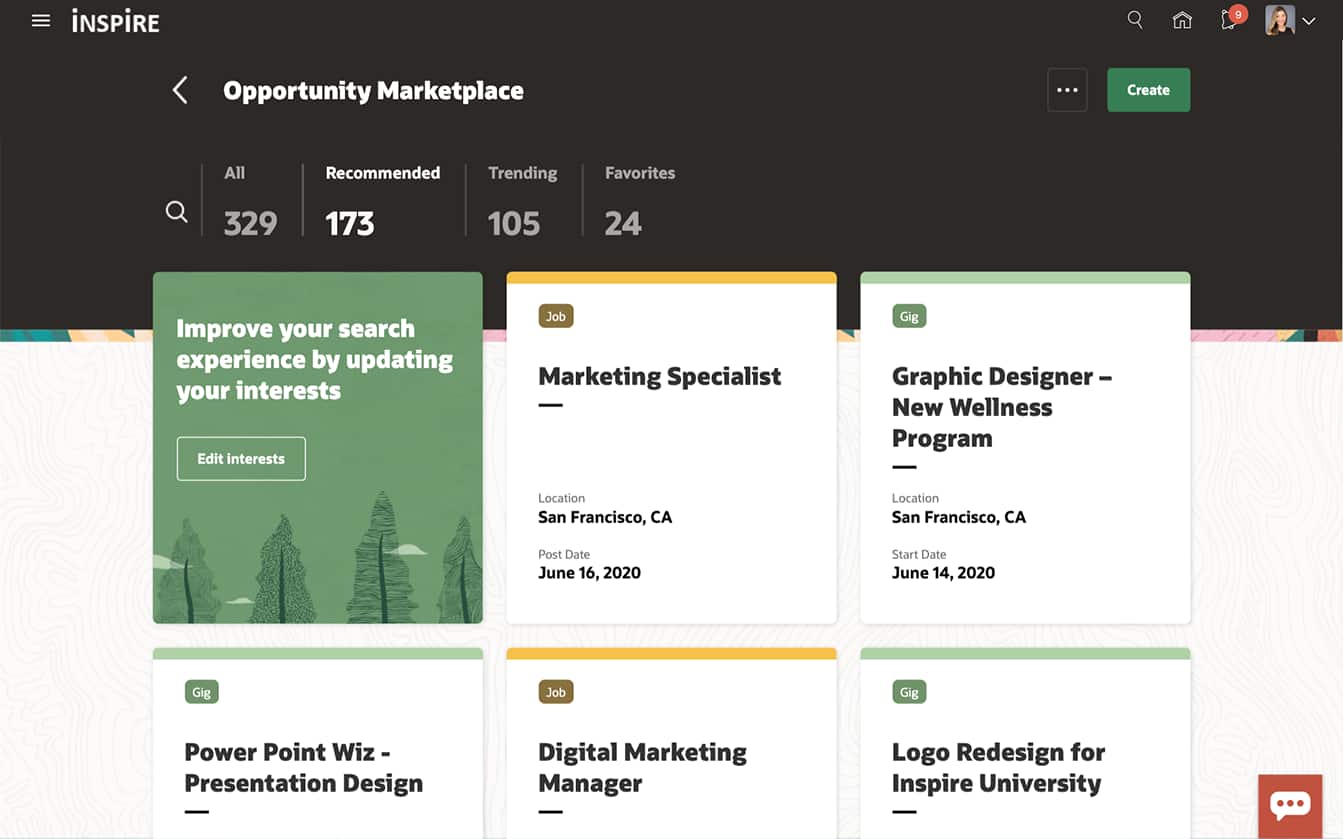Screen dimensions: 1343x839
Task: Open global search with the magnifier icon
Action: tap(1135, 19)
